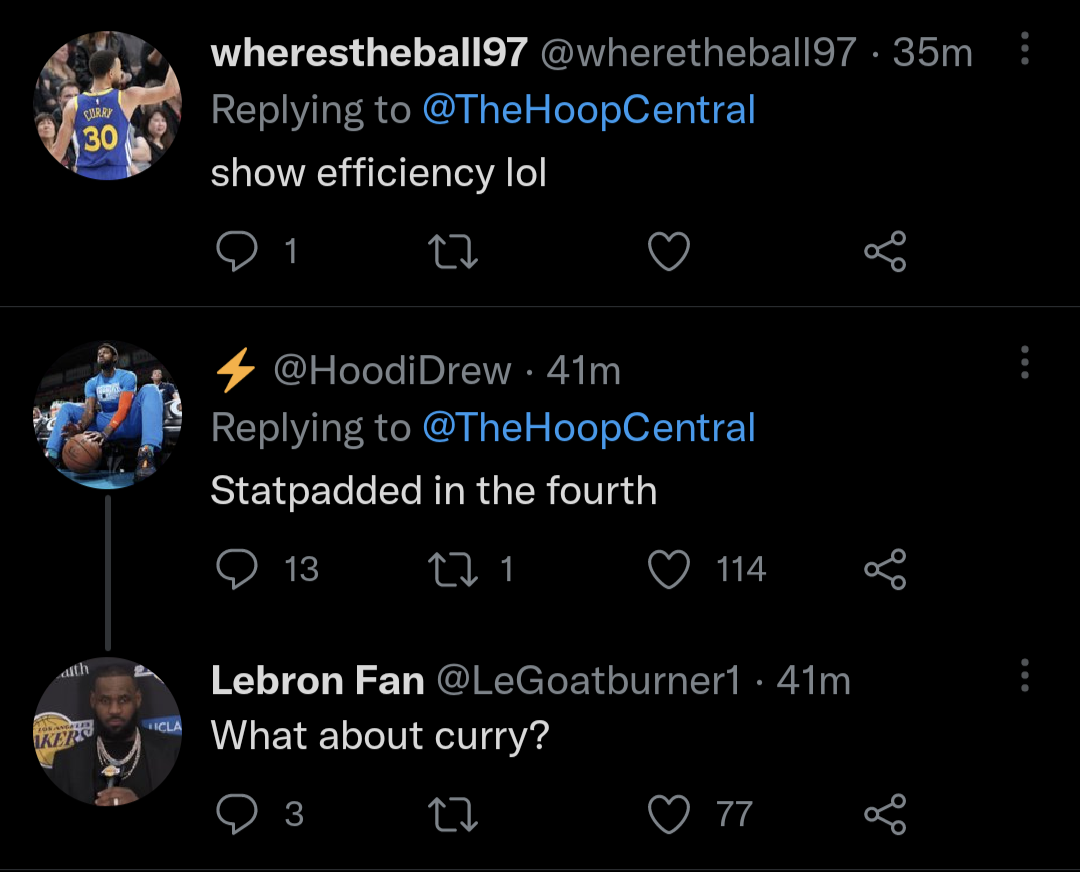Screen dimensions: 1080x872
Task: Like the "What about curry?" tweet
Action: (x=669, y=814)
